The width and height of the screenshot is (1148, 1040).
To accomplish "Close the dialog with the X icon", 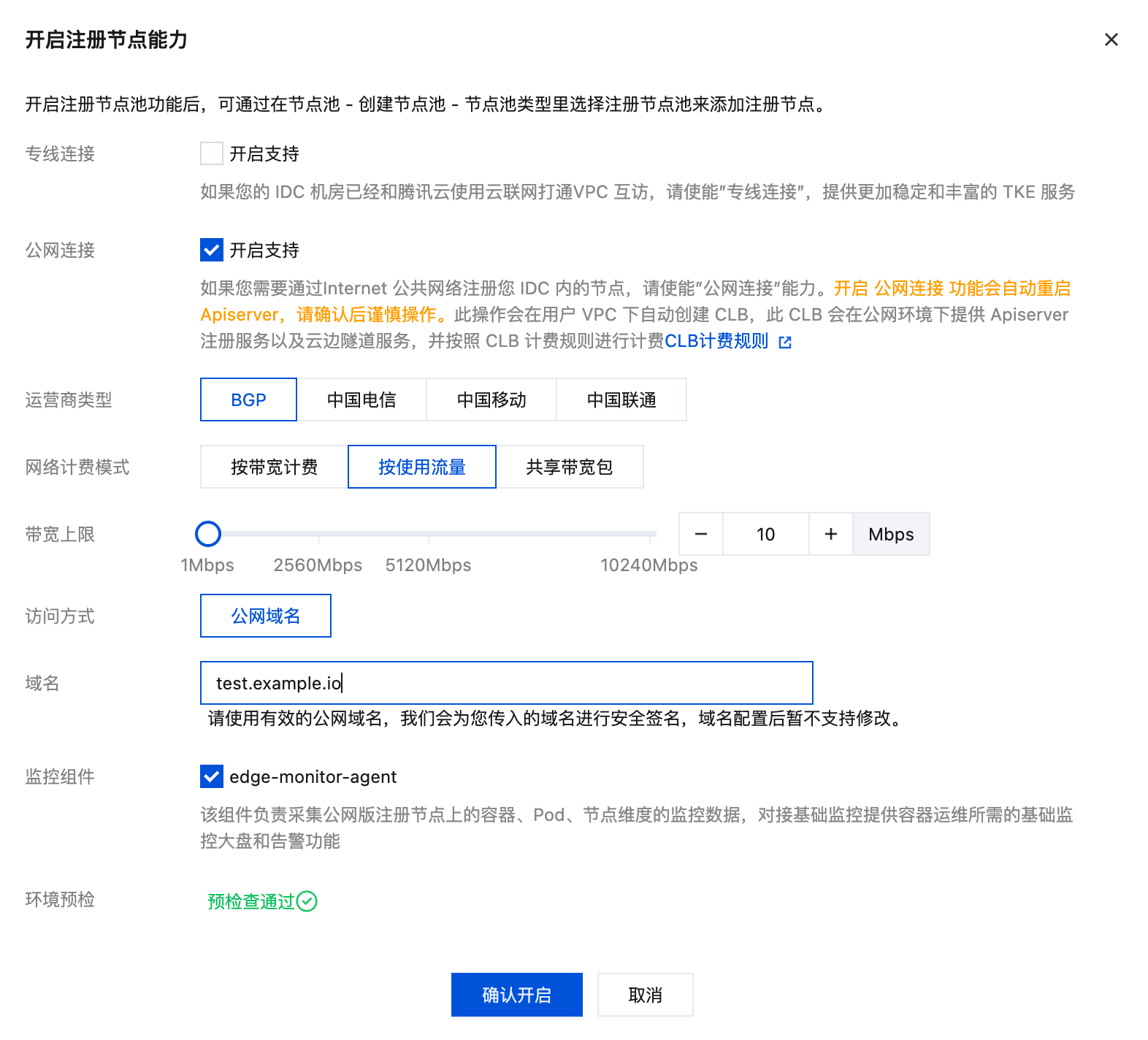I will [x=1111, y=39].
